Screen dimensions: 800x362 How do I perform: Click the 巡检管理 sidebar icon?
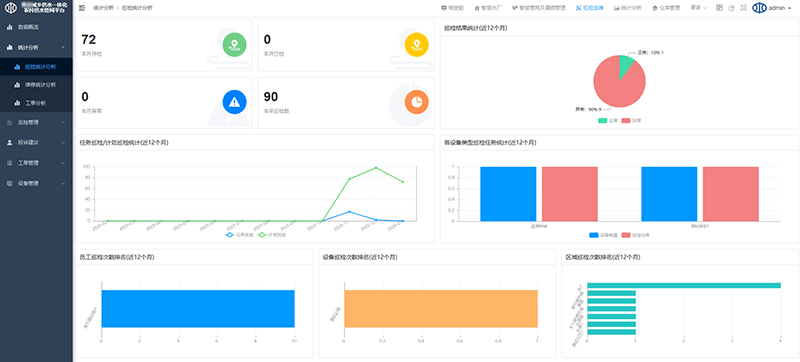10,122
